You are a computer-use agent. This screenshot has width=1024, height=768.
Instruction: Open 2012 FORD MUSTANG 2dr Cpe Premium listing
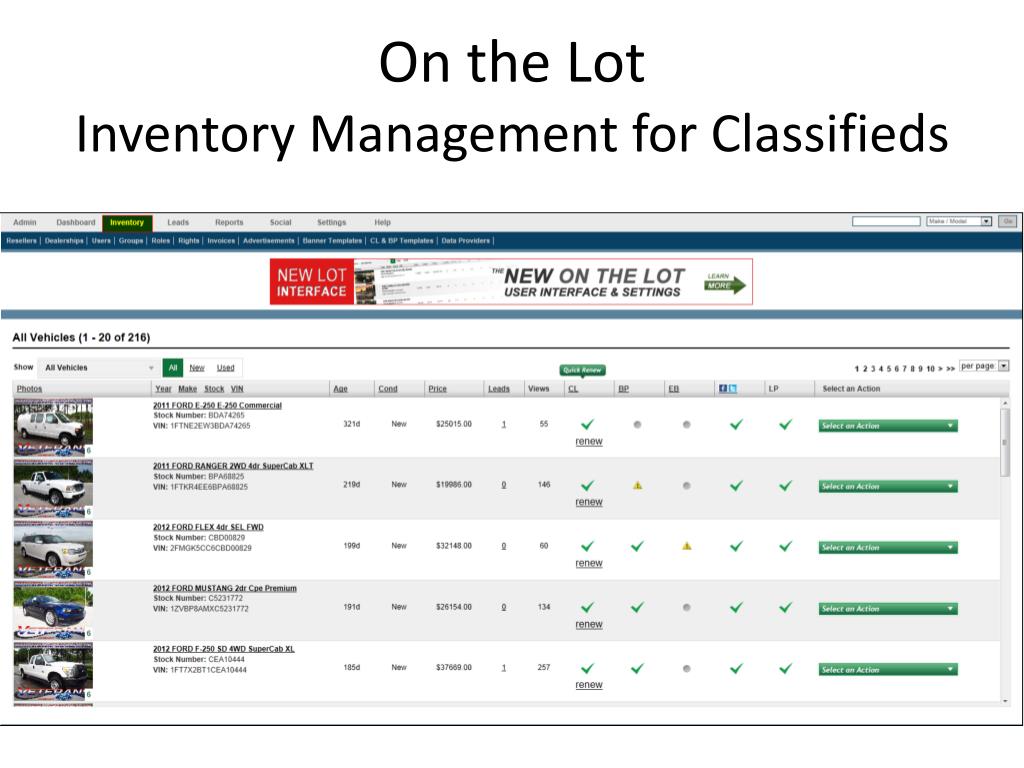coord(225,588)
